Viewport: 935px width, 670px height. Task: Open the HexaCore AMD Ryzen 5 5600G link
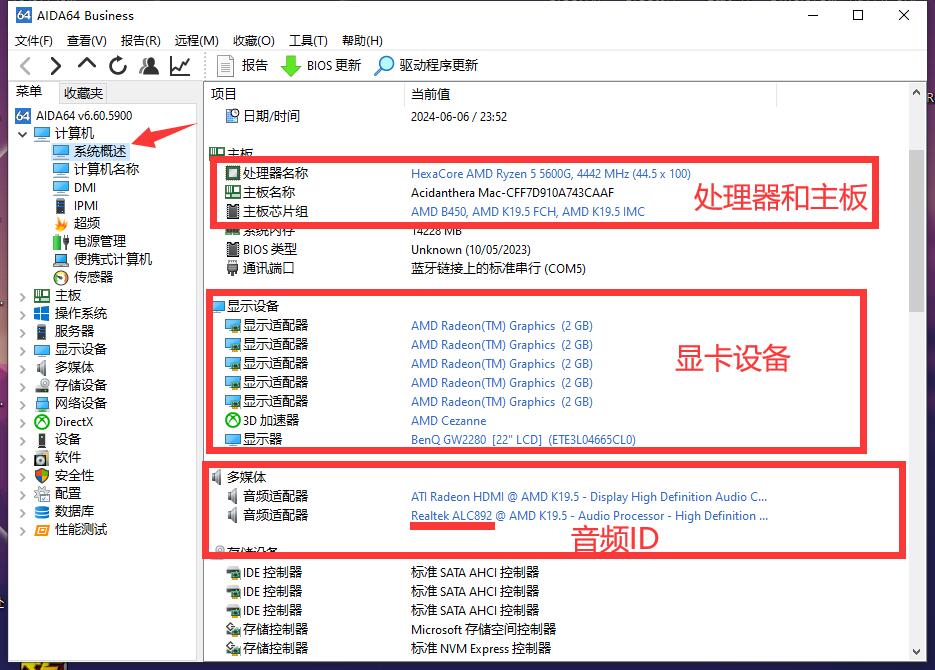click(550, 173)
